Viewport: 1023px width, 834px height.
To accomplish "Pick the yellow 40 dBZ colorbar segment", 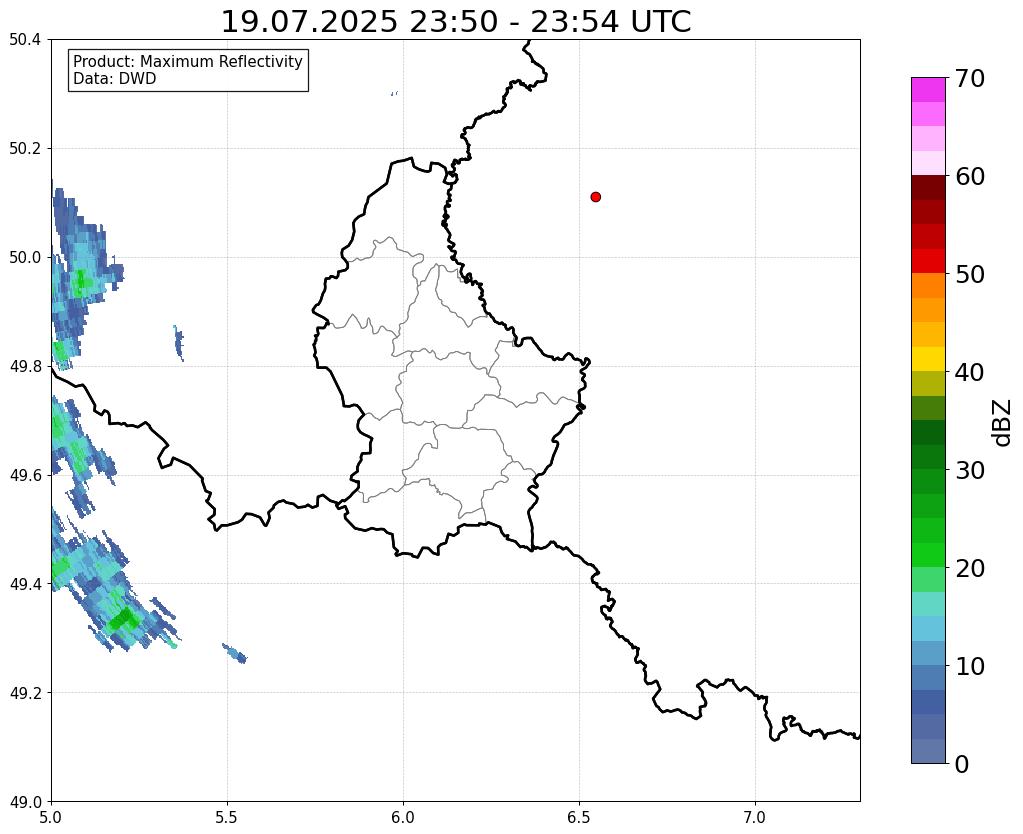I will pyautogui.click(x=928, y=359).
